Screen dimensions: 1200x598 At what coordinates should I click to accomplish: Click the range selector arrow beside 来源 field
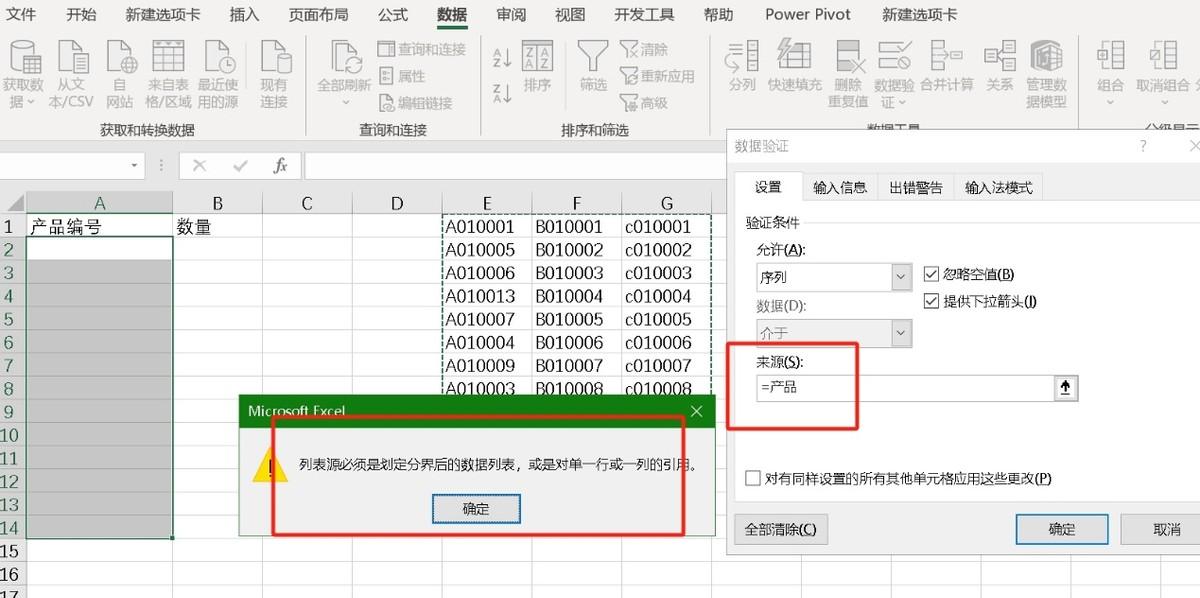[1066, 388]
